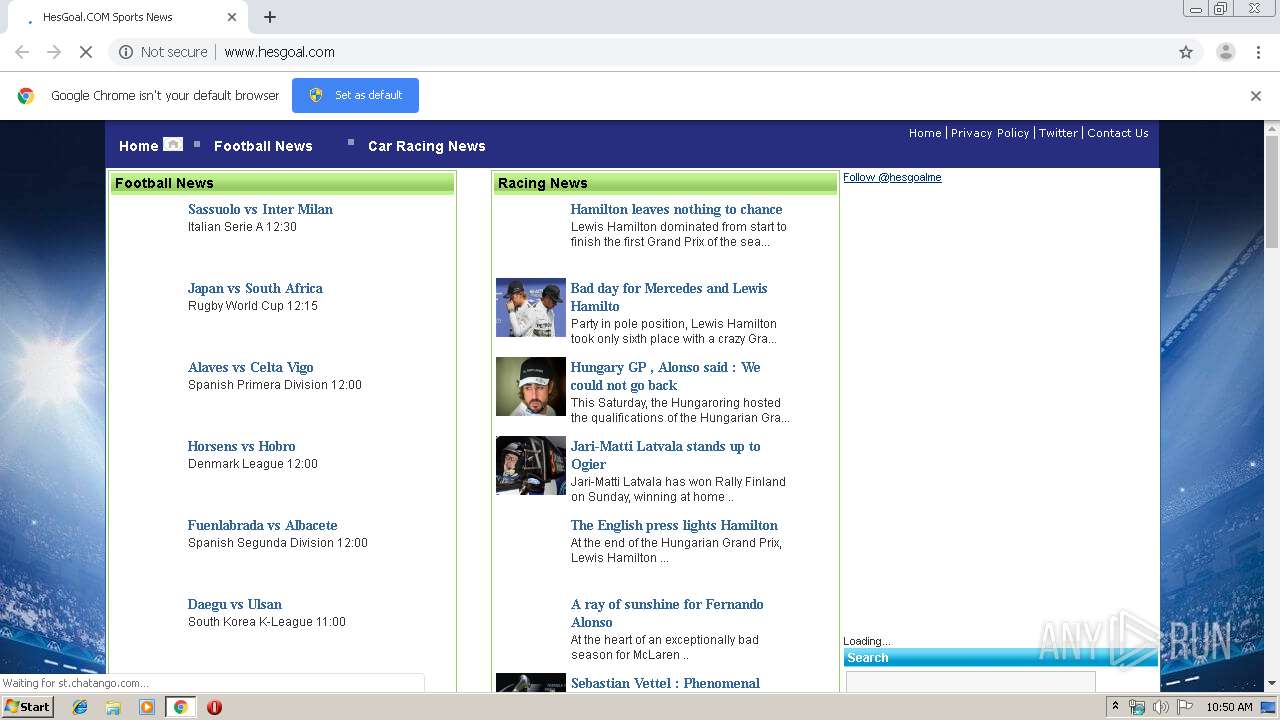Viewport: 1280px width, 720px height.
Task: Open the Car Racing News menu item
Action: pos(427,146)
